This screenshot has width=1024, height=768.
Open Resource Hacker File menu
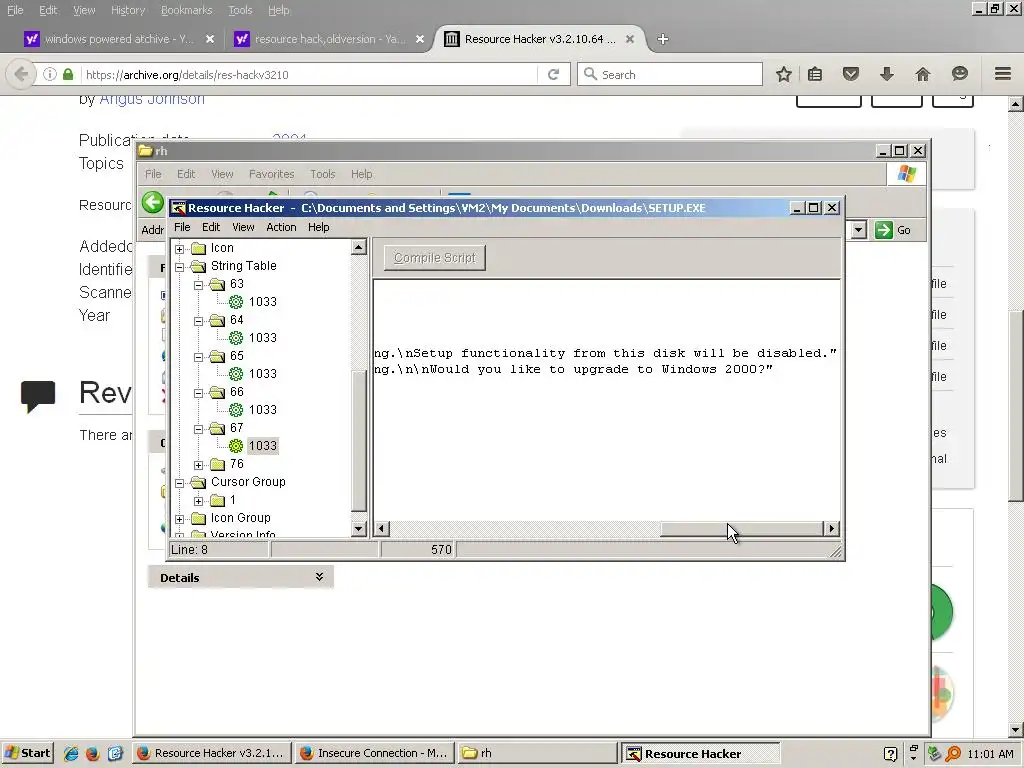tap(182, 227)
